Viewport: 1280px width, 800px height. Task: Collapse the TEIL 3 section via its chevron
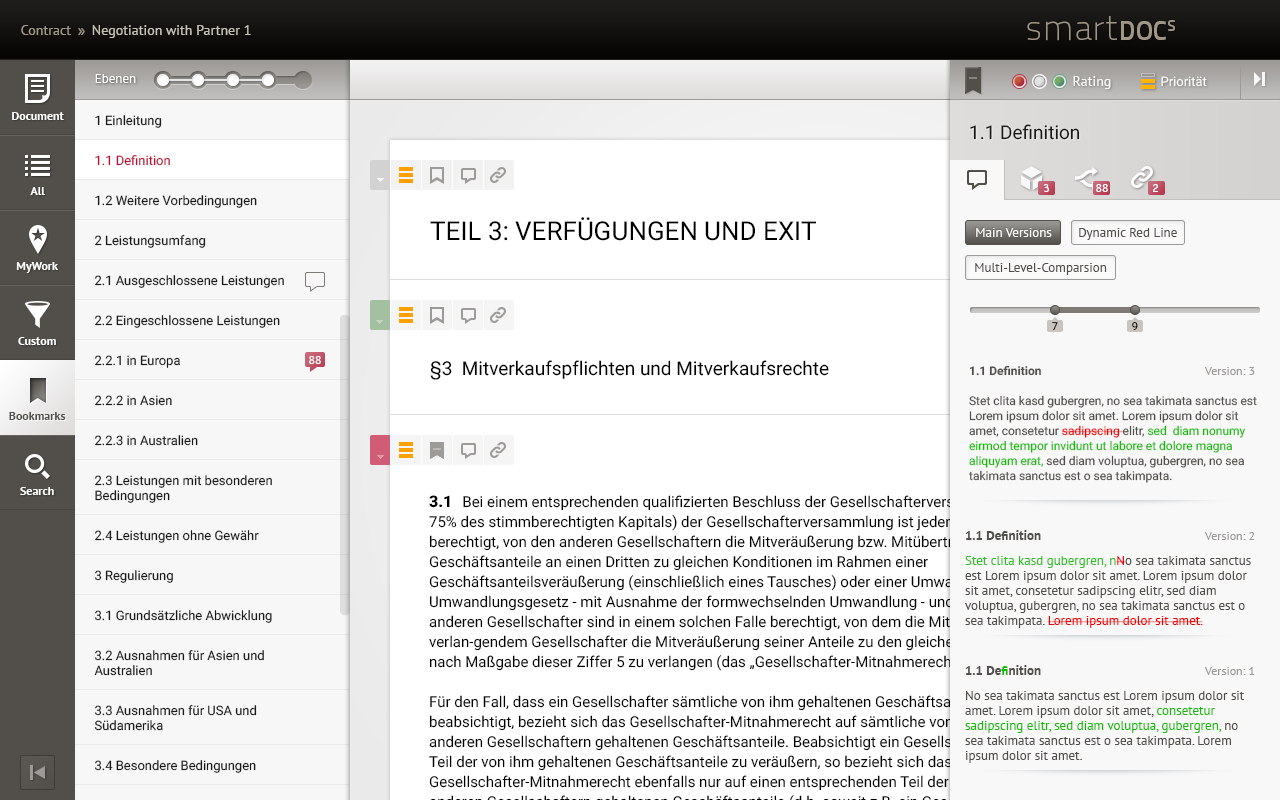click(378, 174)
